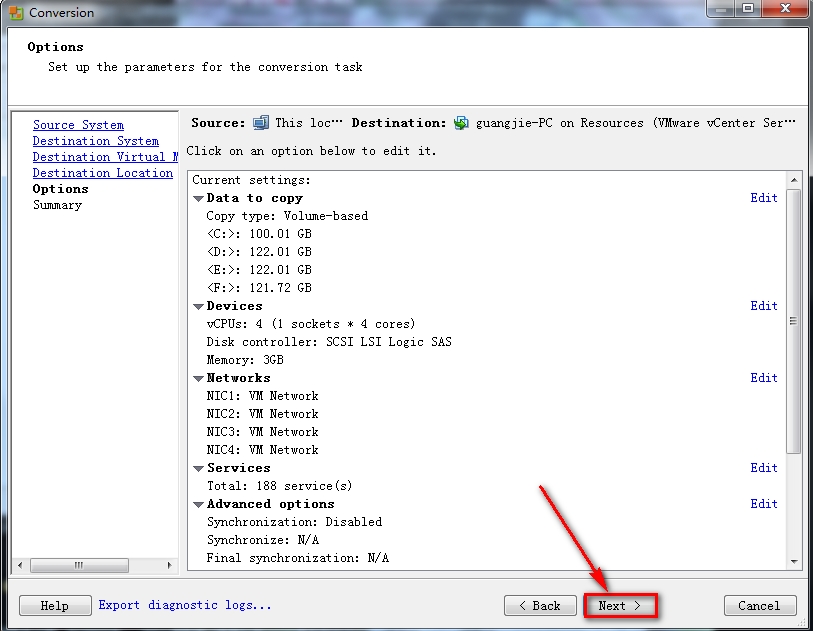Viewport: 813px width, 631px height.
Task: Go to the Destination Location step
Action: [103, 173]
